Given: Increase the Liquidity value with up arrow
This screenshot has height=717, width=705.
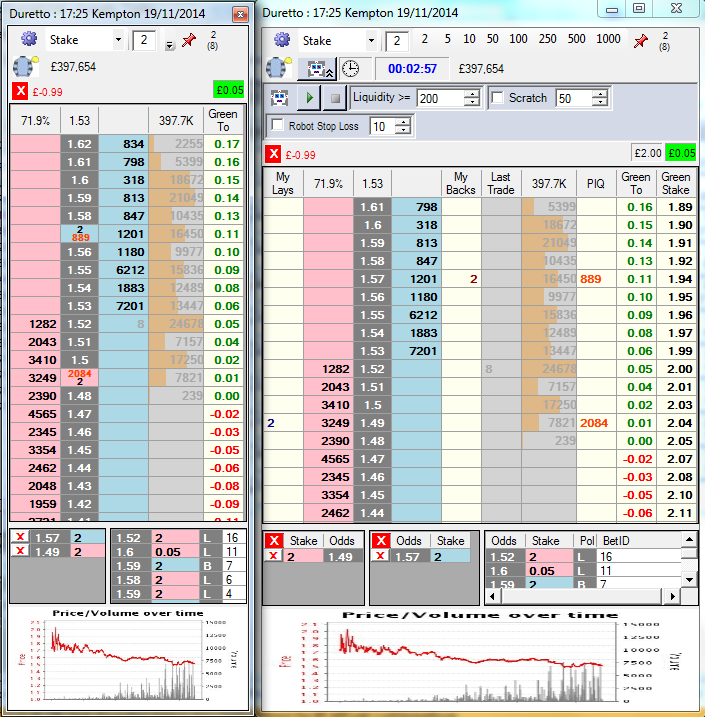Looking at the screenshot, I should coord(472,93).
